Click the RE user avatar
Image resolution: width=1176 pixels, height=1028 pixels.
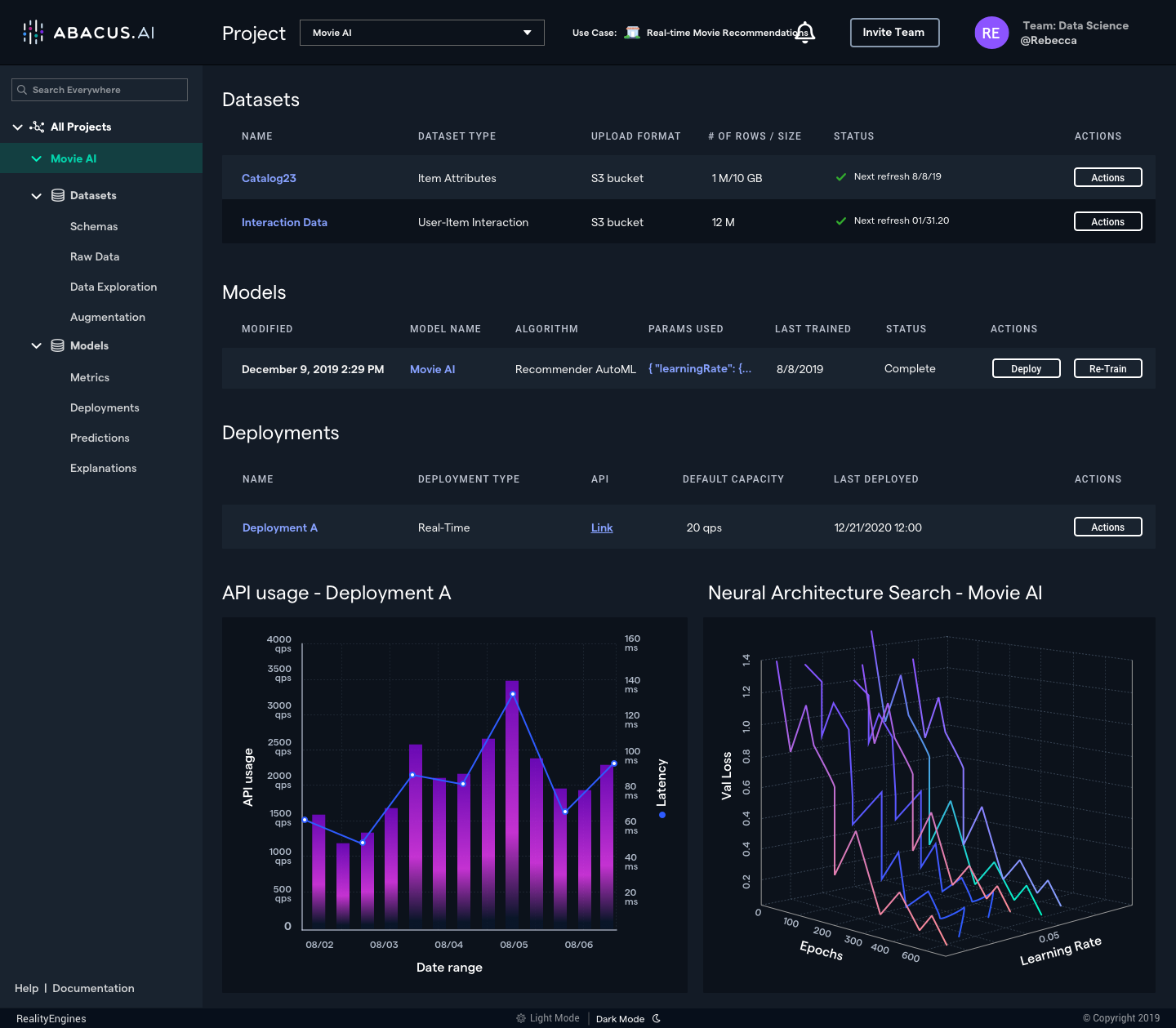[991, 33]
